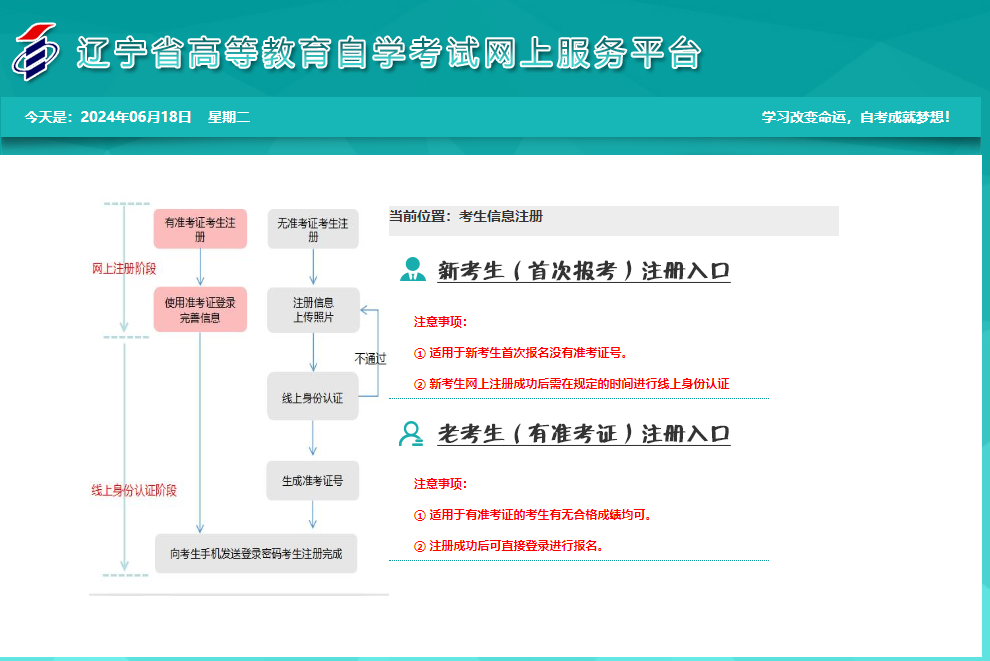Click the 无准考证考生注册 flowchart box
This screenshot has height=661, width=990.
pyautogui.click(x=313, y=229)
